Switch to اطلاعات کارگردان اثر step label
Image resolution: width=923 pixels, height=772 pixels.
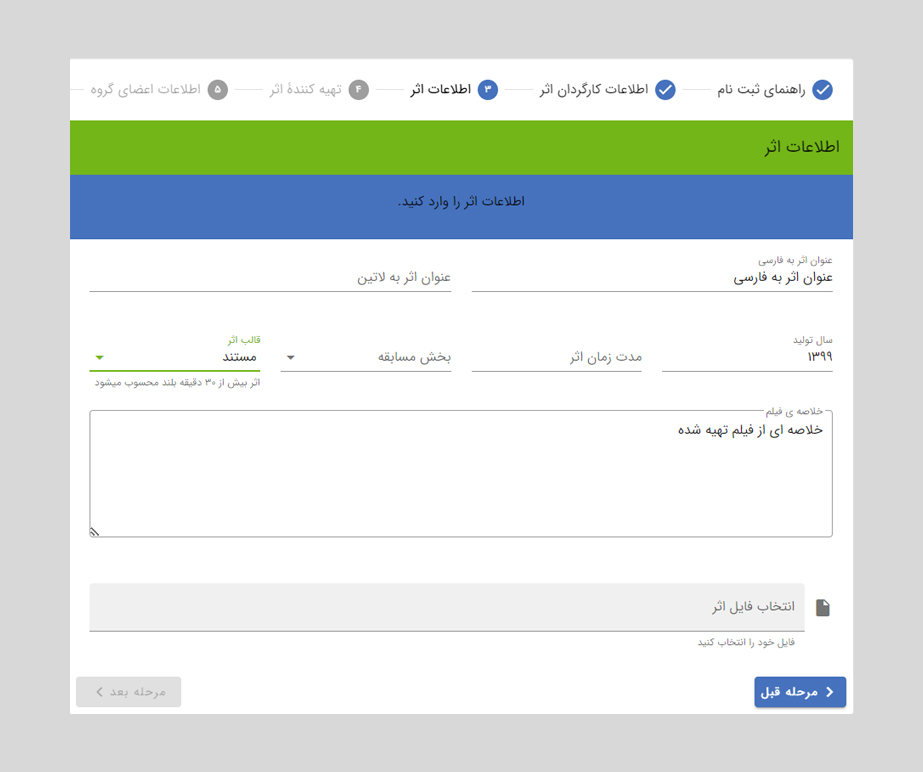(594, 90)
